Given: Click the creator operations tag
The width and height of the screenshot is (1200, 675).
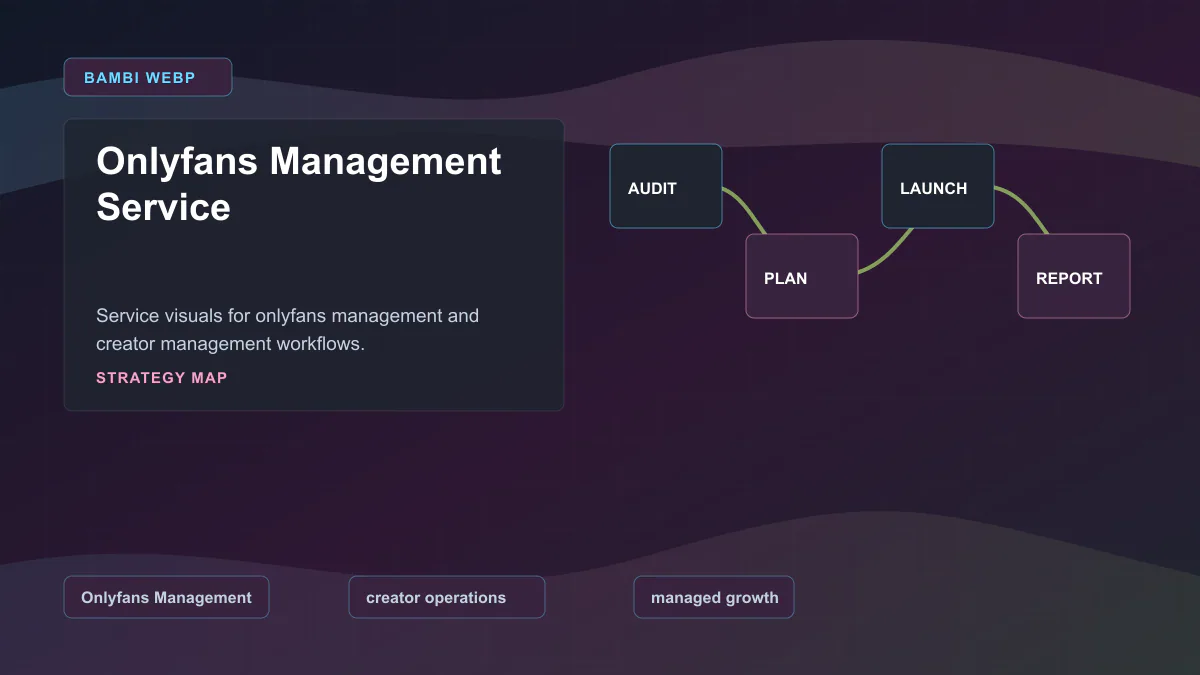Looking at the screenshot, I should tap(447, 597).
